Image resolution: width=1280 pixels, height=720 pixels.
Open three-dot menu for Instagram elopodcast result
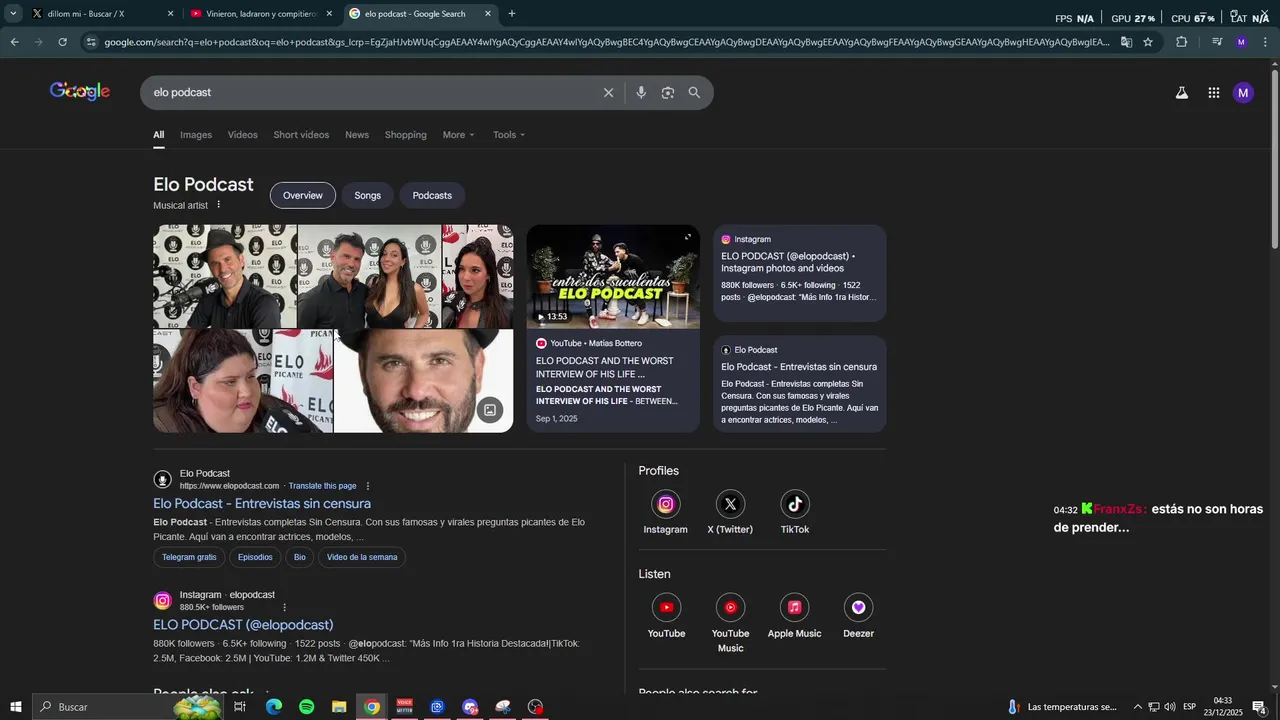click(284, 607)
